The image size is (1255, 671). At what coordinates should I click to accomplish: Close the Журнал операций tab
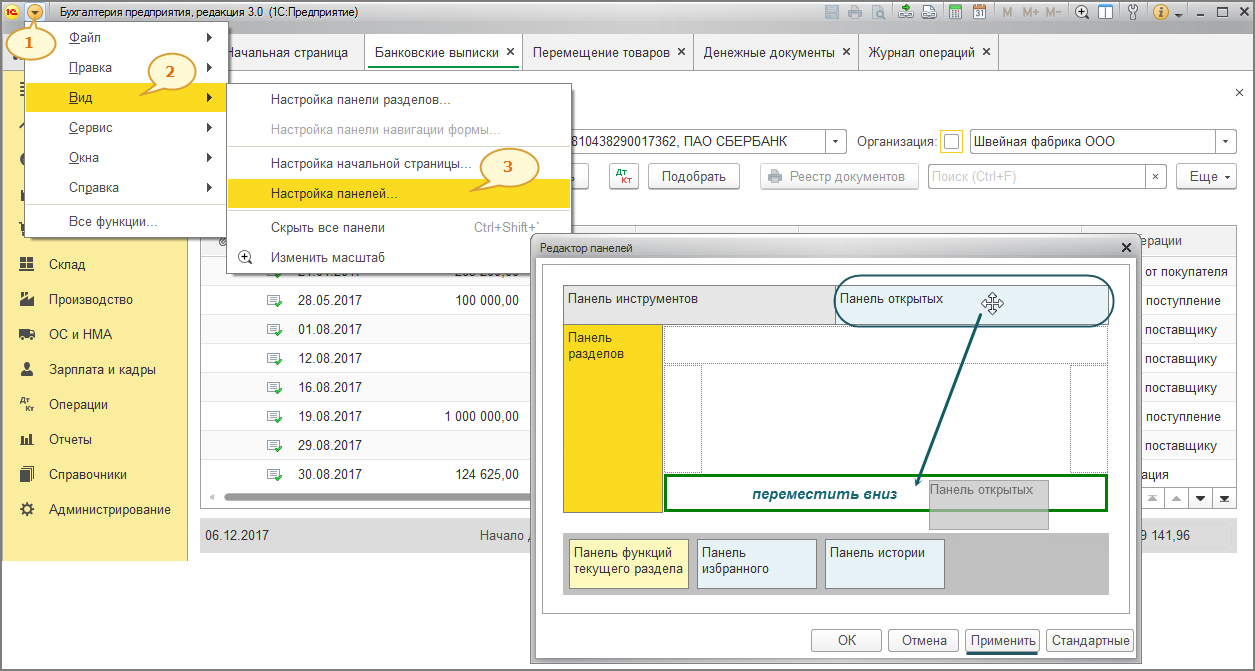986,52
